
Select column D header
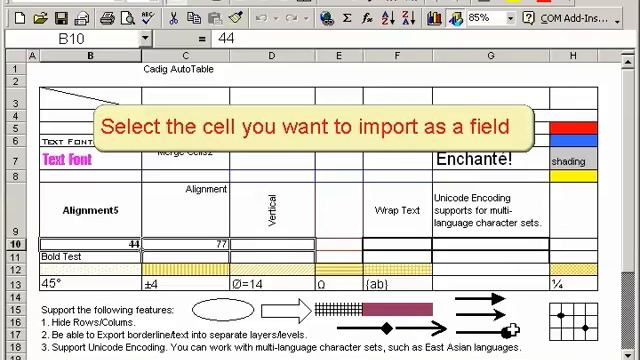[272, 56]
